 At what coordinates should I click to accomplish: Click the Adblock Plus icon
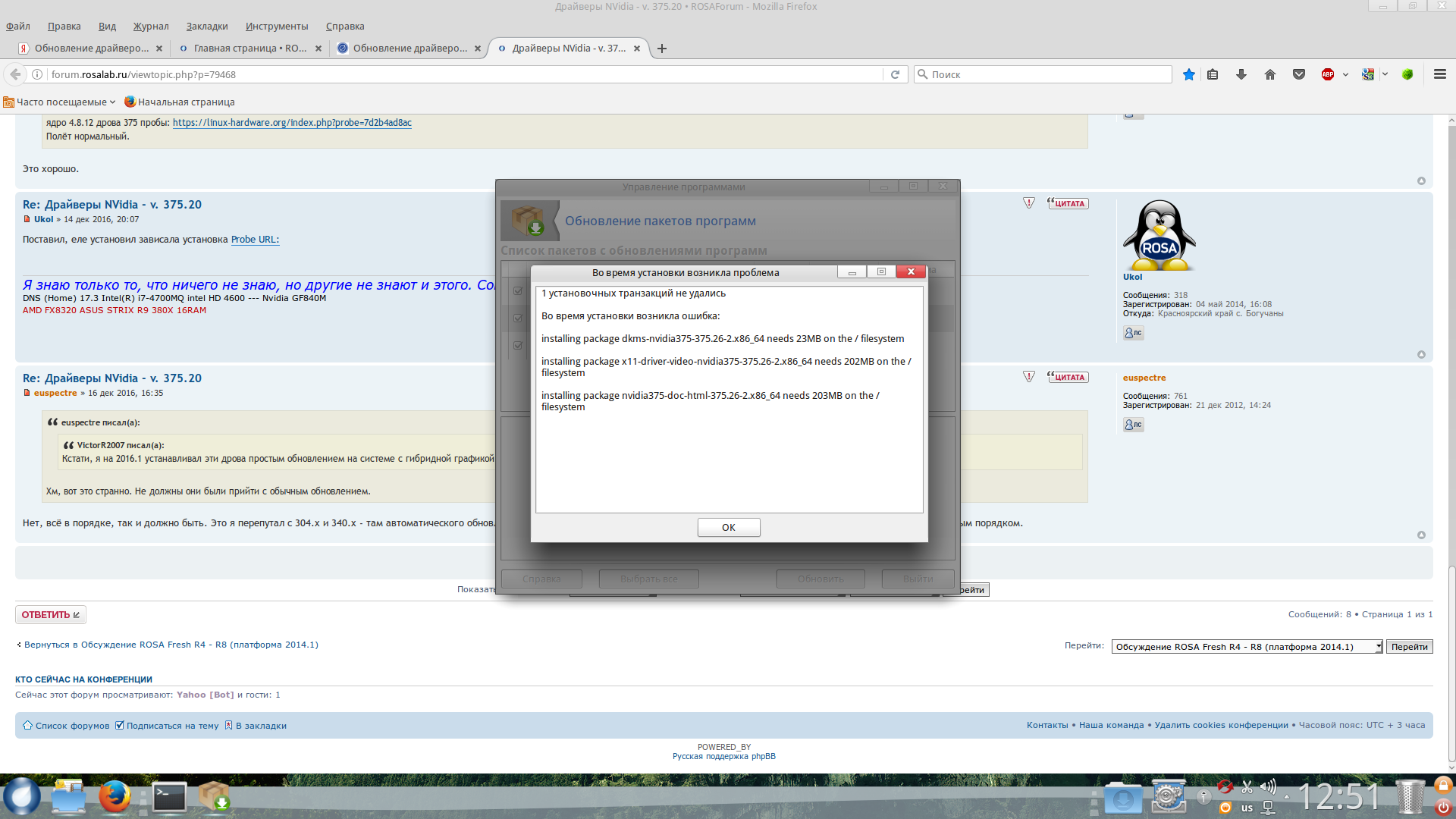(x=1327, y=74)
